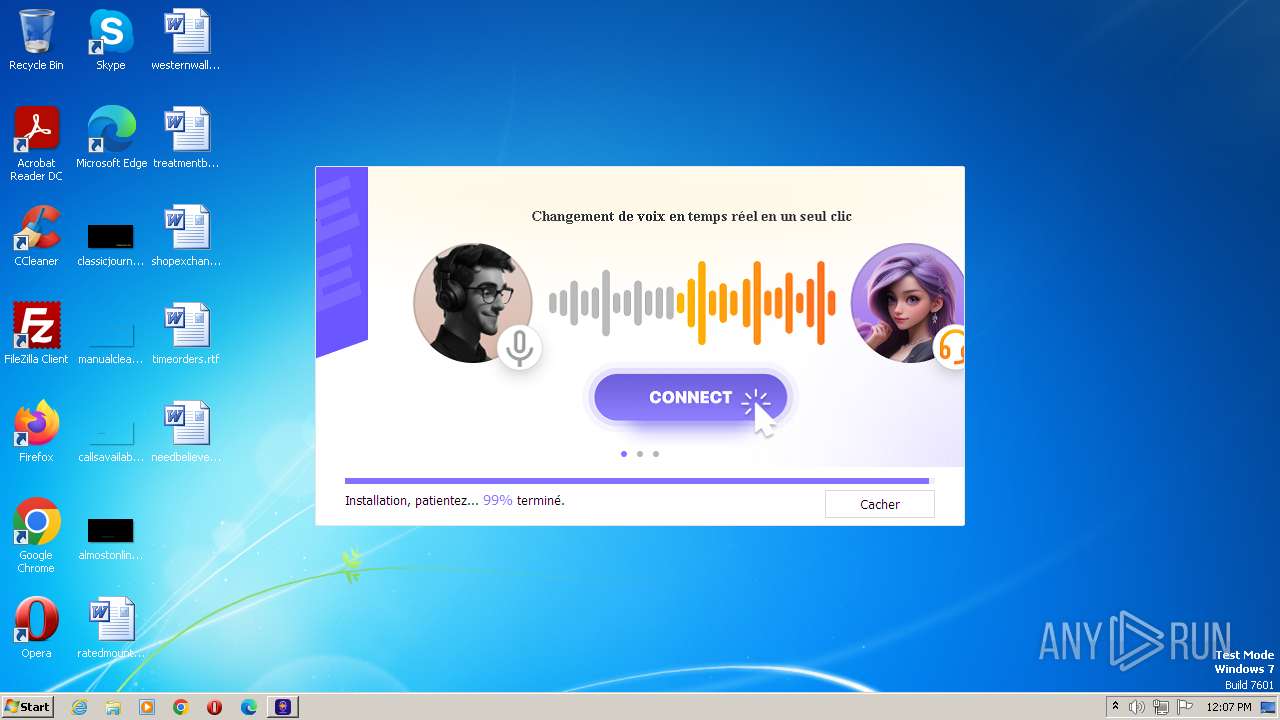The width and height of the screenshot is (1280, 720).
Task: Click the microphone icon beside male avatar
Action: (x=519, y=347)
